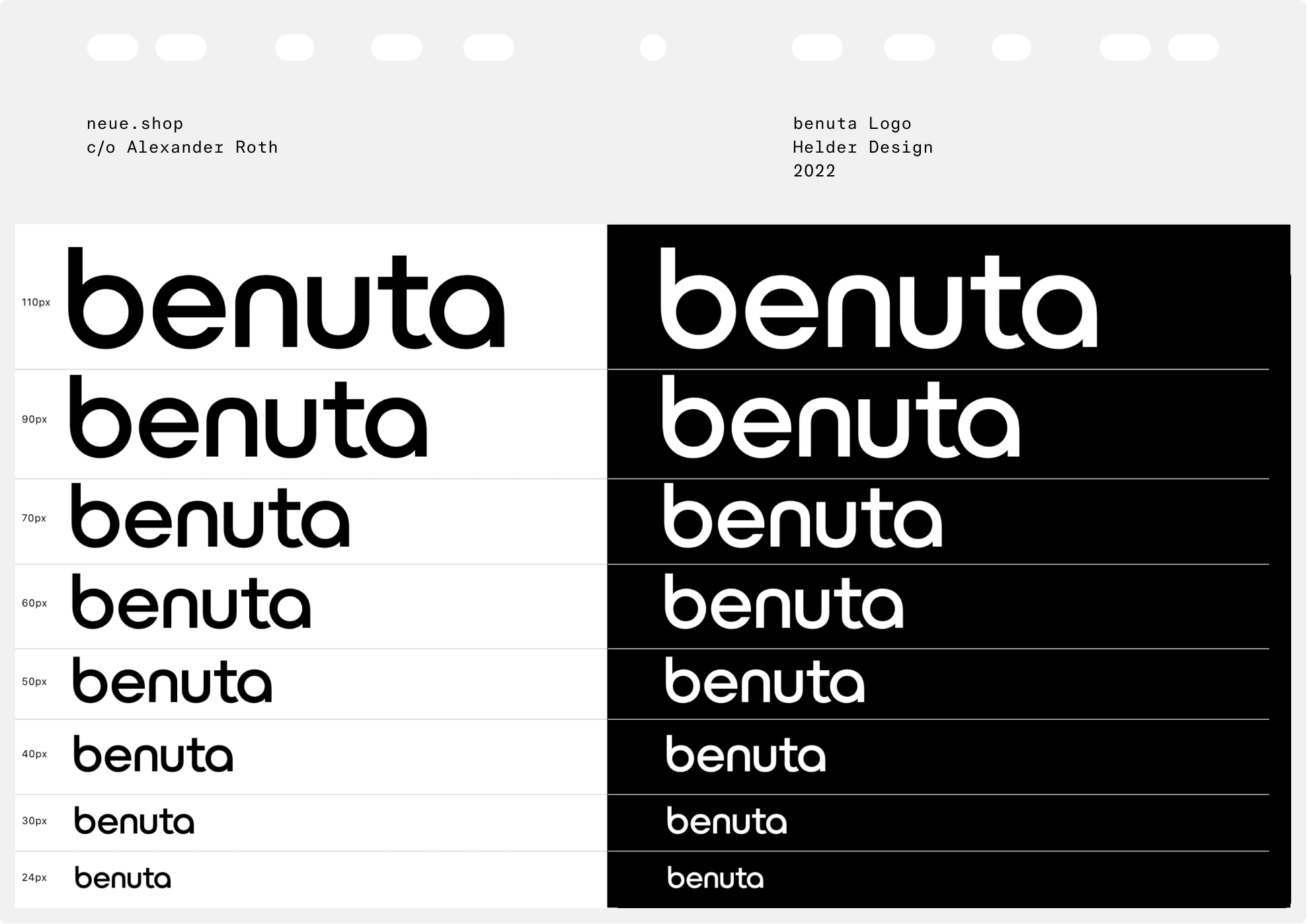
Task: Click the Helder Design text
Action: point(863,147)
